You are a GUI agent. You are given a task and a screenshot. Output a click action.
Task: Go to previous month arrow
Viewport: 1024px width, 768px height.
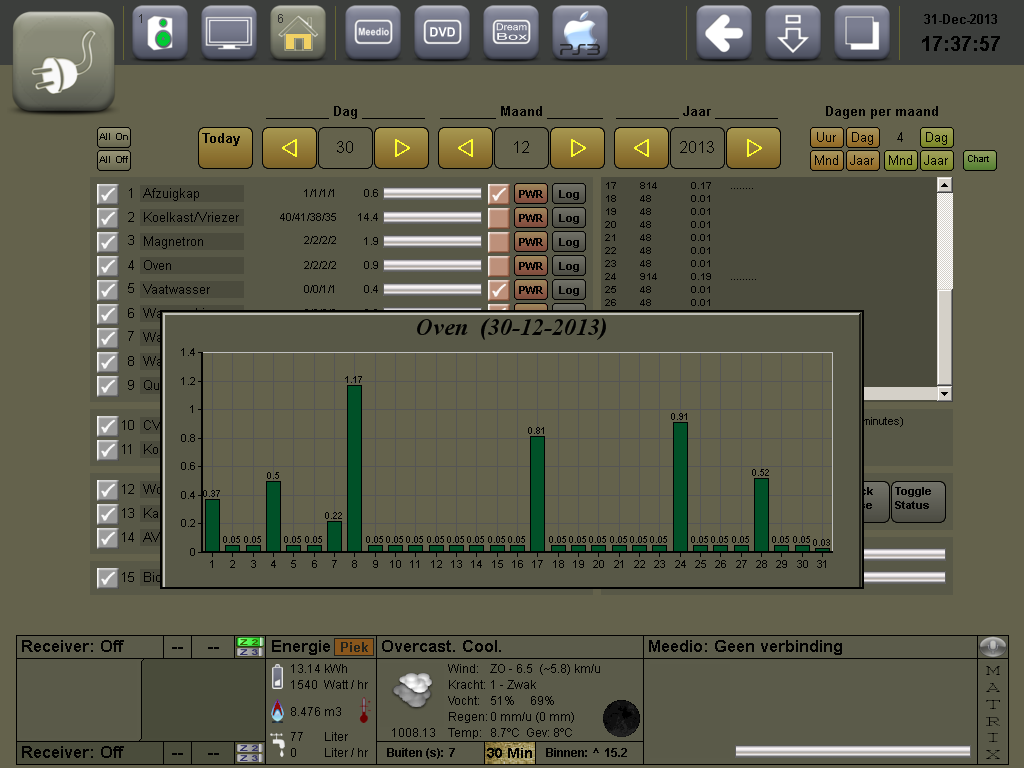[x=466, y=148]
